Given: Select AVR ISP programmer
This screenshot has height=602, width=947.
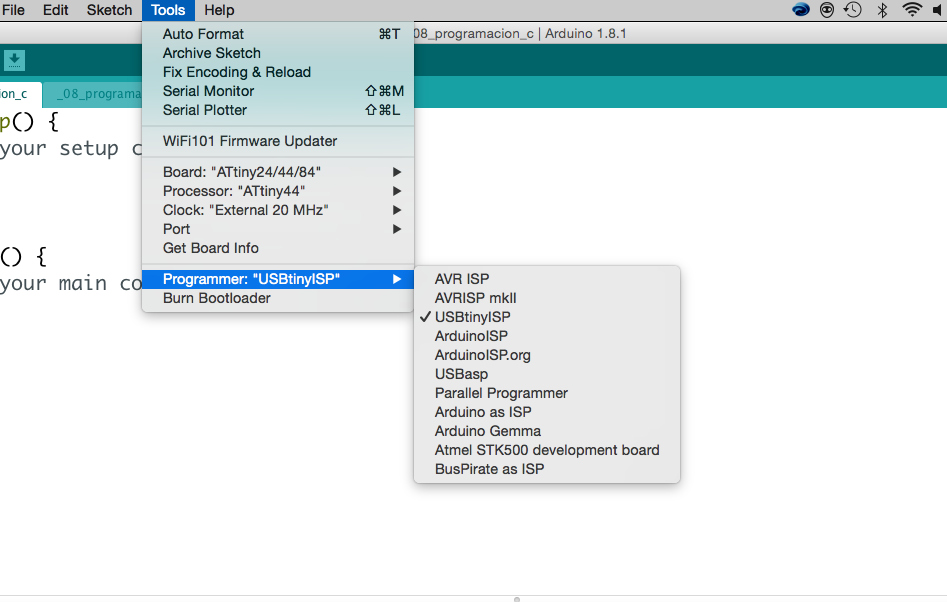Looking at the screenshot, I should point(547,279).
